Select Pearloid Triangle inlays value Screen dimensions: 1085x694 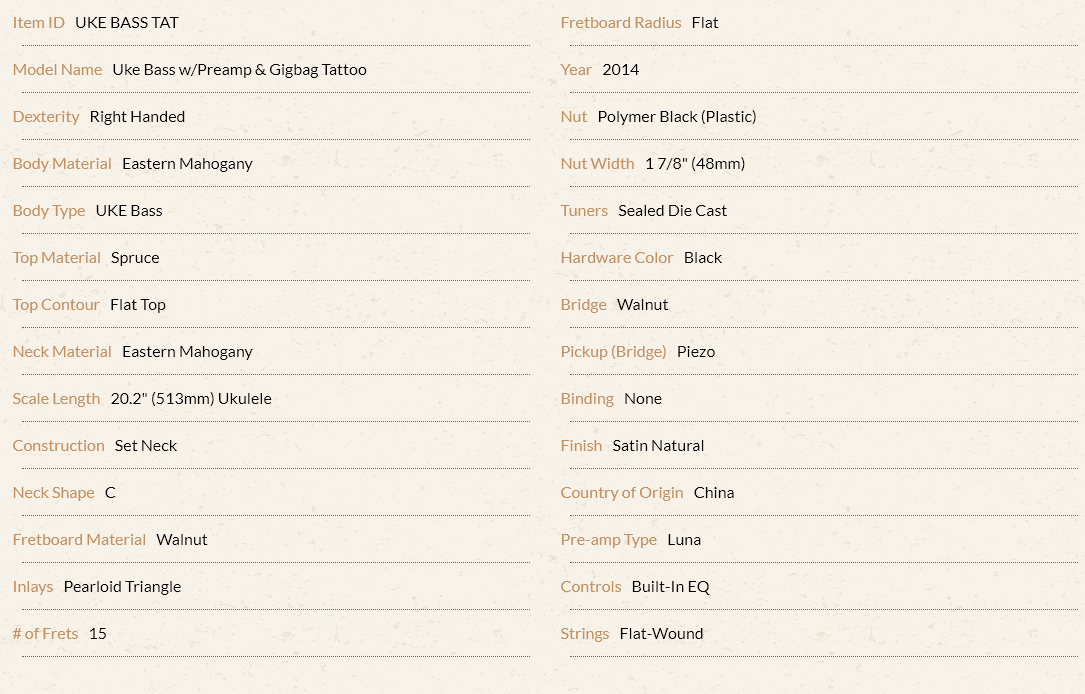point(122,587)
